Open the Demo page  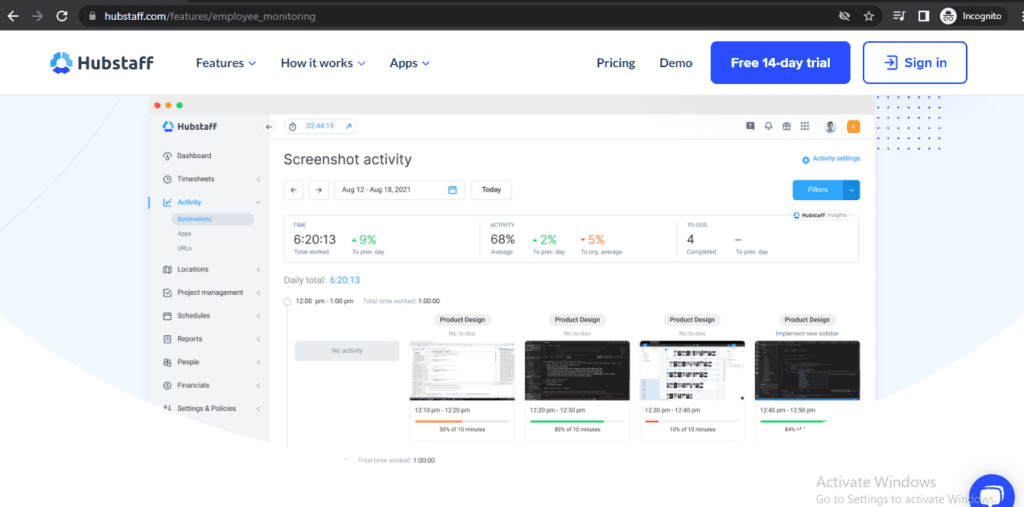[676, 63]
